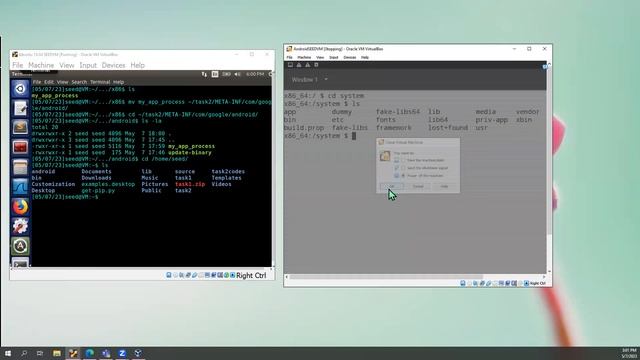
Task: Click update-binary in terminal listing
Action: point(190,152)
